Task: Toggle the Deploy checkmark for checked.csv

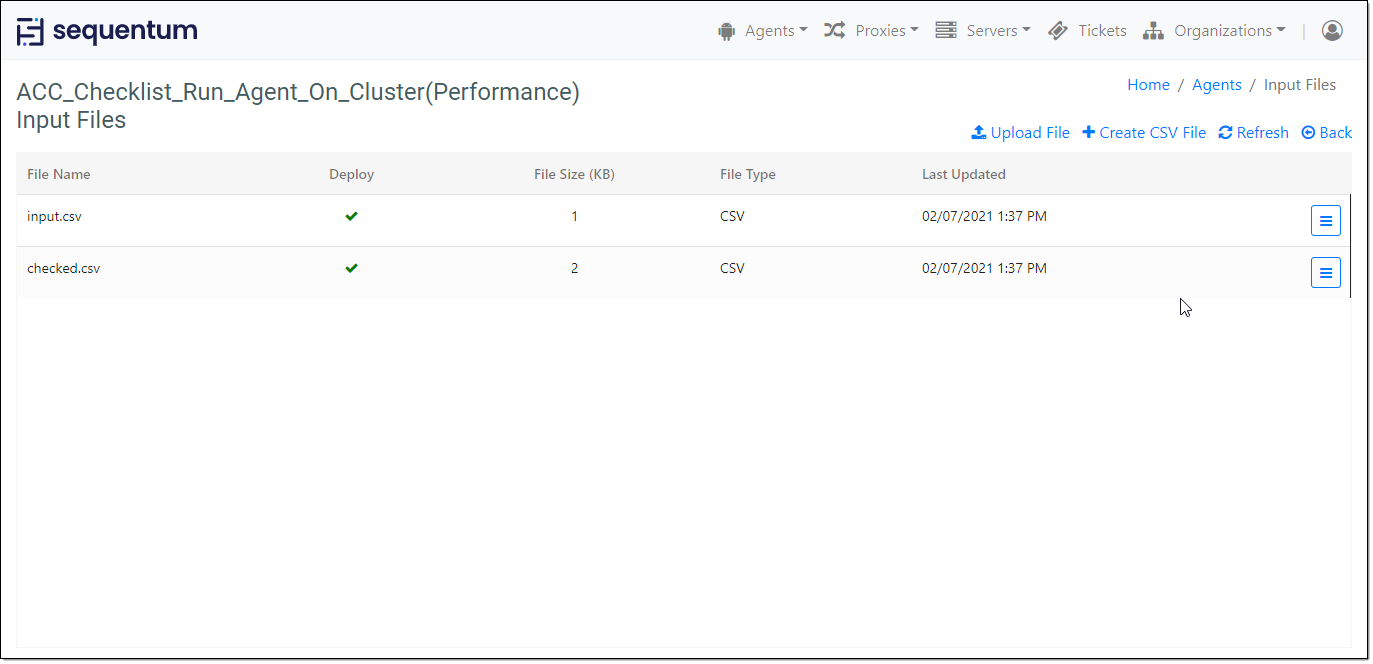Action: pos(351,268)
